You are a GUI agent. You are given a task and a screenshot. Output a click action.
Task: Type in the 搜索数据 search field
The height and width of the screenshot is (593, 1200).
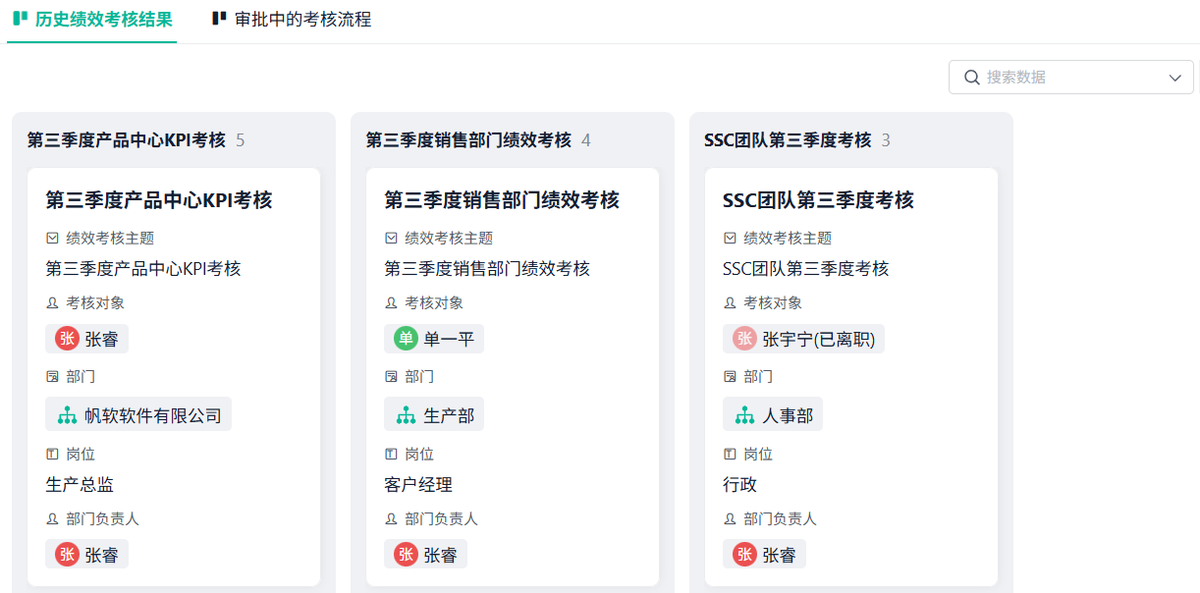(1070, 78)
